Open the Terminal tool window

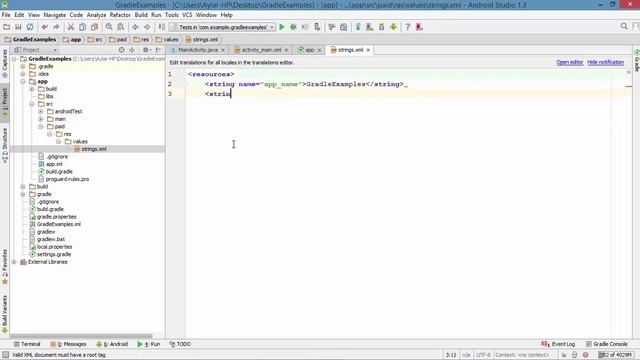pyautogui.click(x=27, y=344)
